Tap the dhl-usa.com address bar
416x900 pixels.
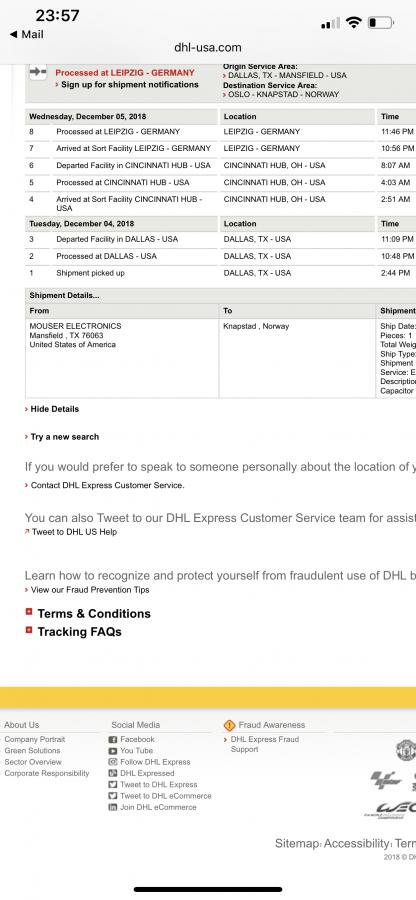pyautogui.click(x=208, y=48)
